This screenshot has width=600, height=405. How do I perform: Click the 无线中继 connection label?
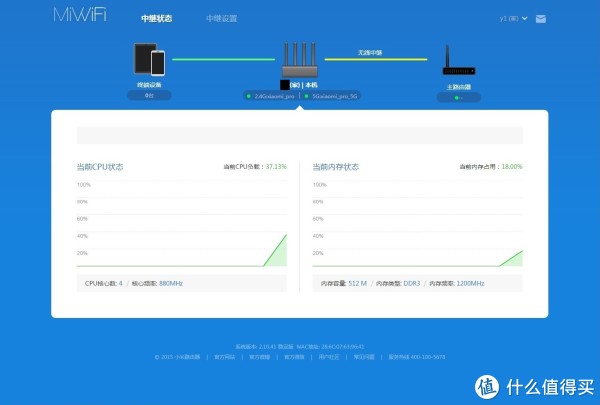[370, 52]
